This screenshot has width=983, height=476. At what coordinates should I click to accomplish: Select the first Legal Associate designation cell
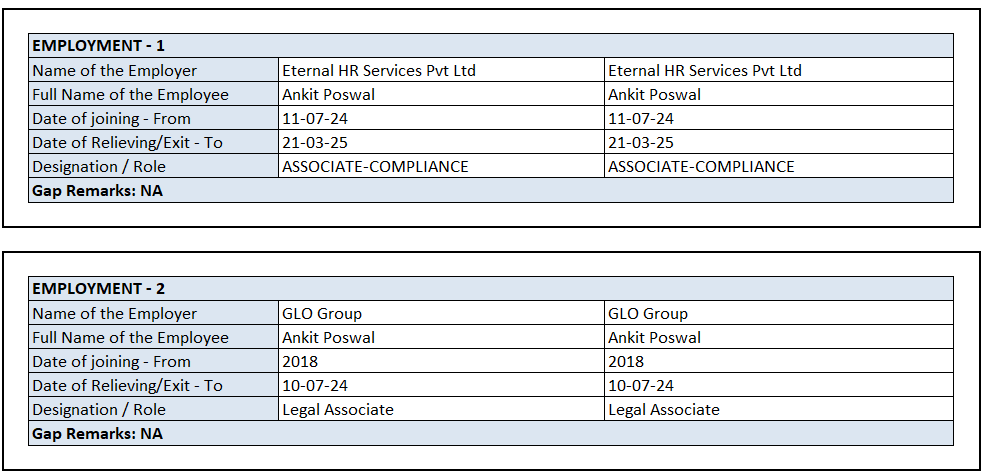pyautogui.click(x=338, y=410)
